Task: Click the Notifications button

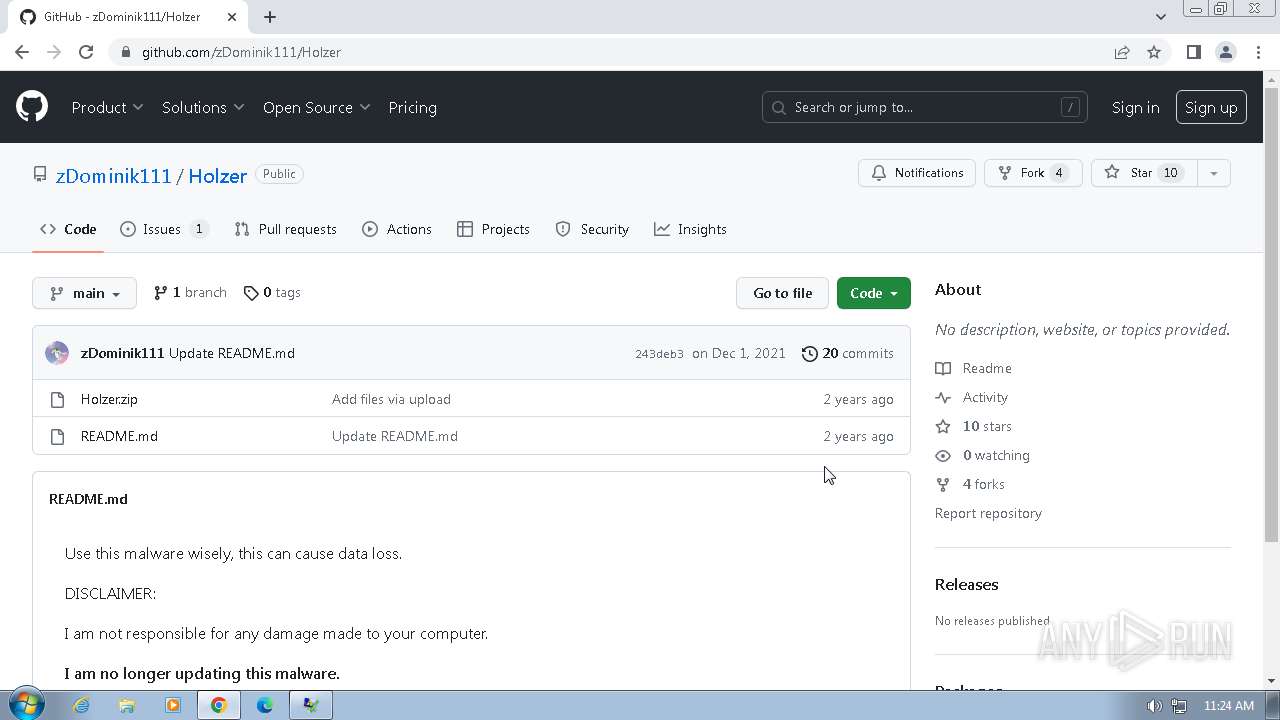Action: point(917,173)
